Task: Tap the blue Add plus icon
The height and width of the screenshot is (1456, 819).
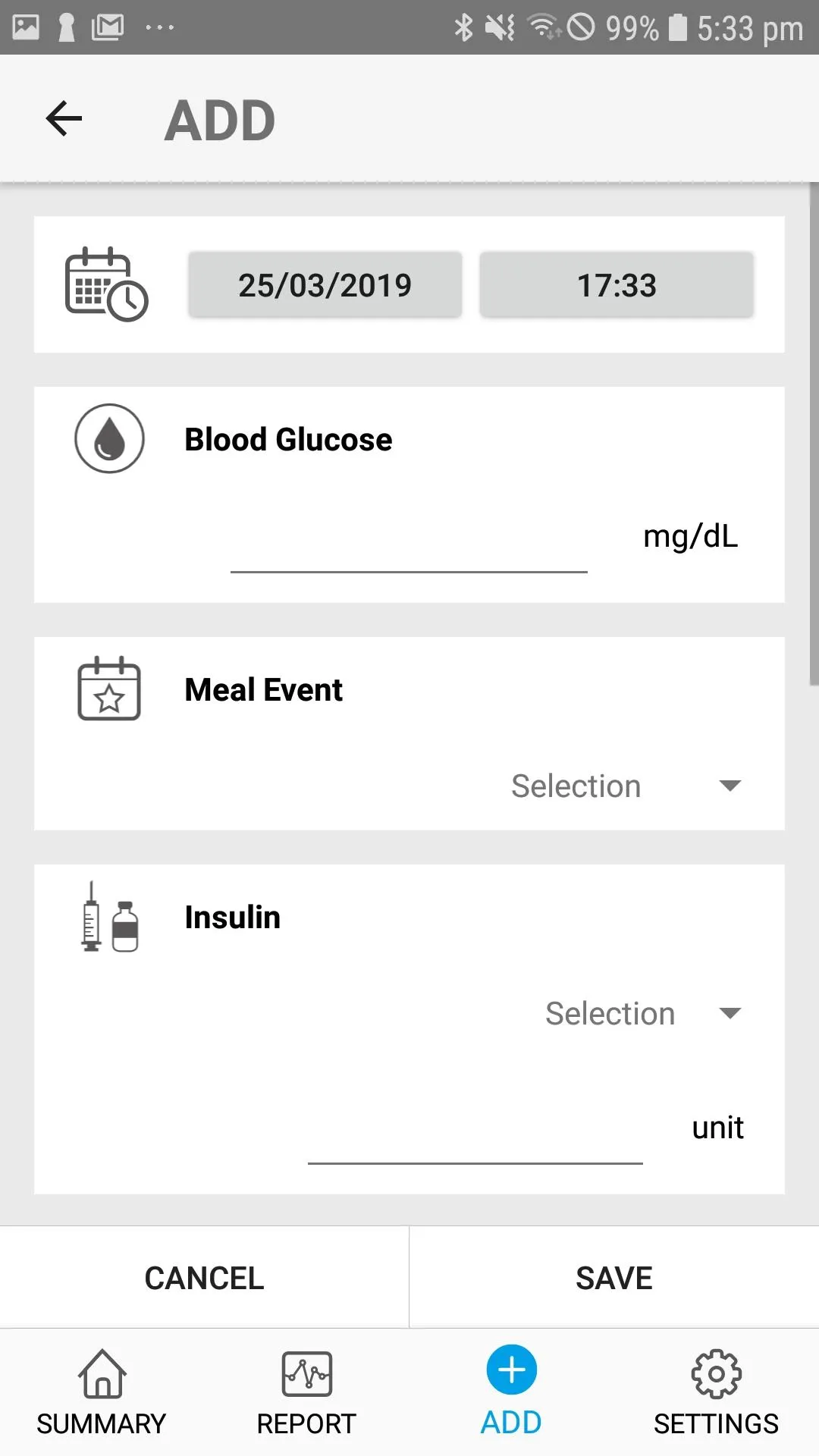Action: coord(512,1371)
